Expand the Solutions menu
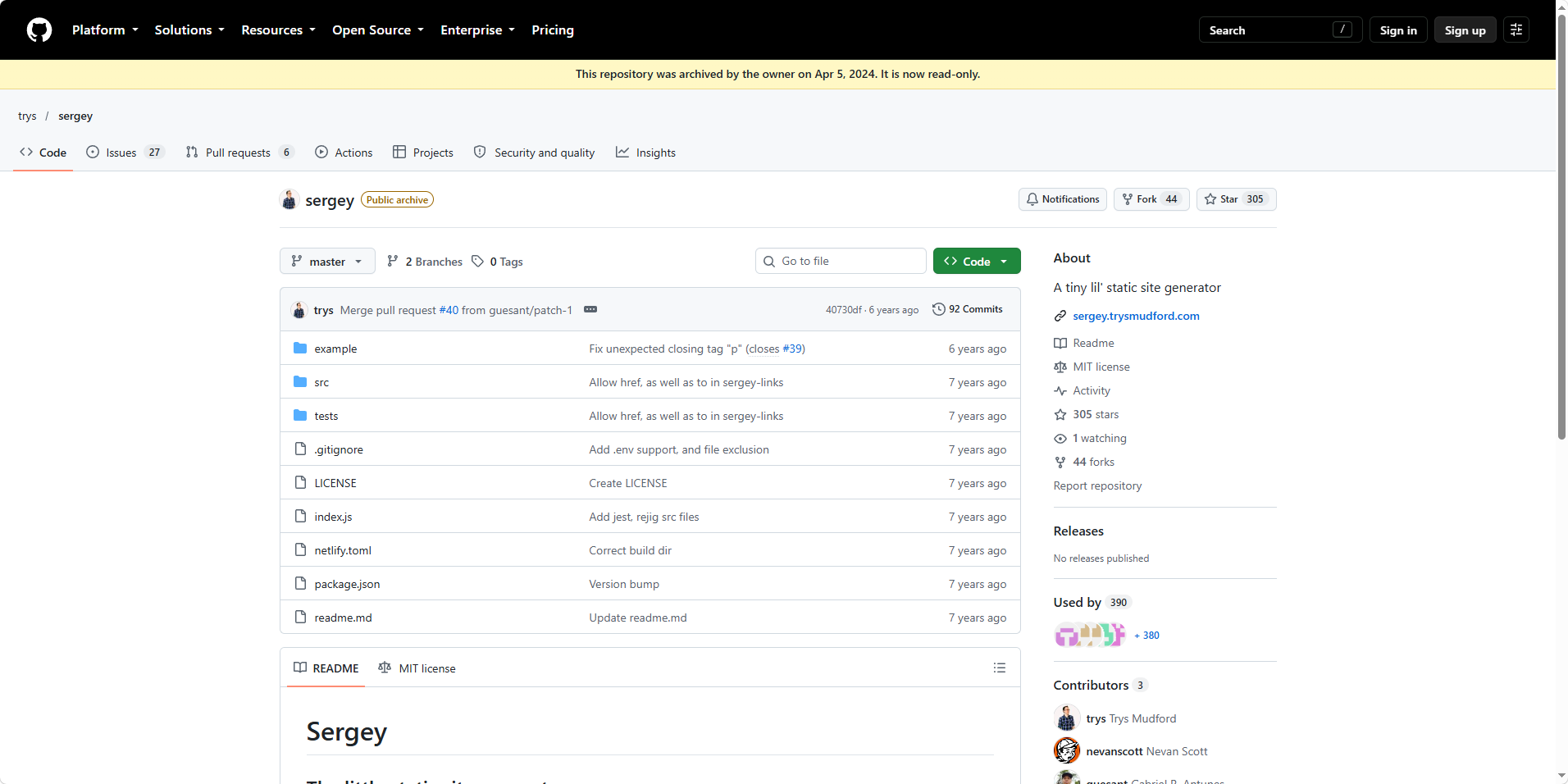The width and height of the screenshot is (1568, 784). pos(189,30)
